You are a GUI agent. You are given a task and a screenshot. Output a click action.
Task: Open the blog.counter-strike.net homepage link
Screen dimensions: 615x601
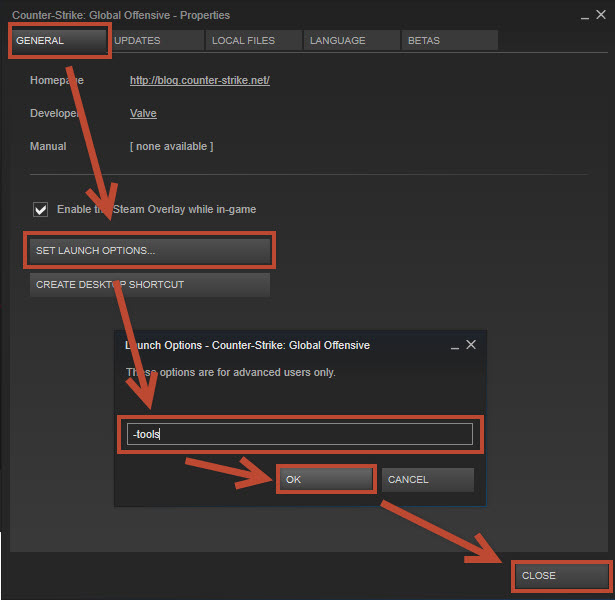pyautogui.click(x=200, y=80)
